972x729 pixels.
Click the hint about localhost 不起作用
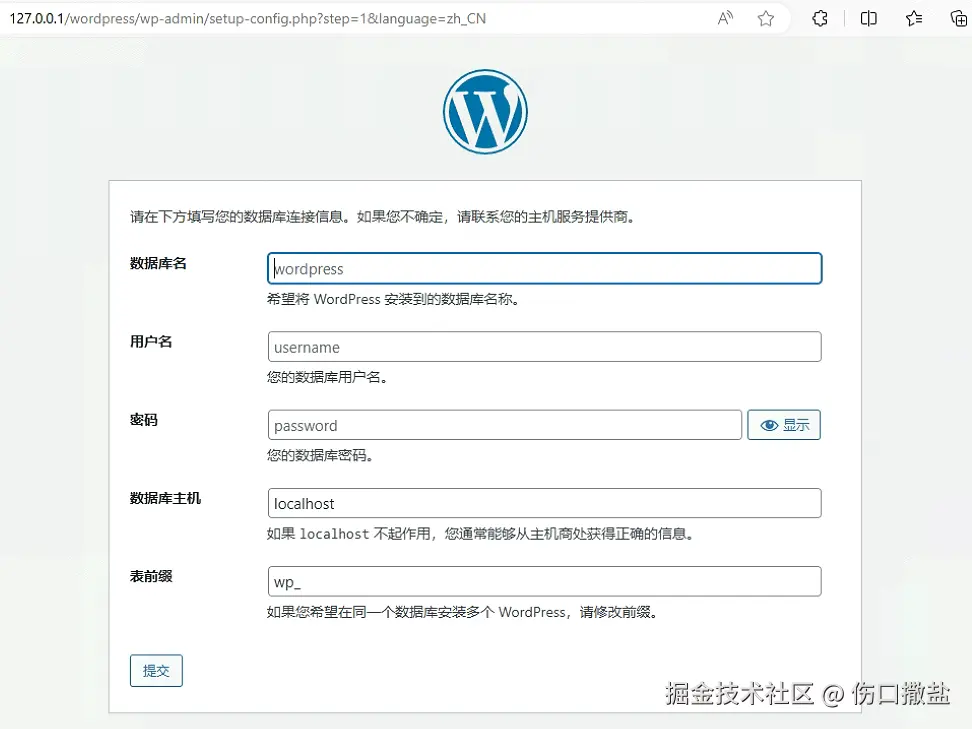pyautogui.click(x=480, y=534)
